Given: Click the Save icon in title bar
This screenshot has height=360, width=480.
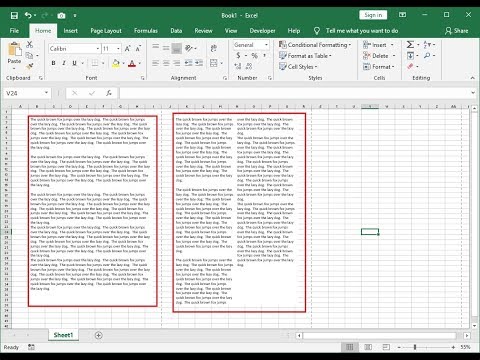Looking at the screenshot, I should (x=14, y=15).
